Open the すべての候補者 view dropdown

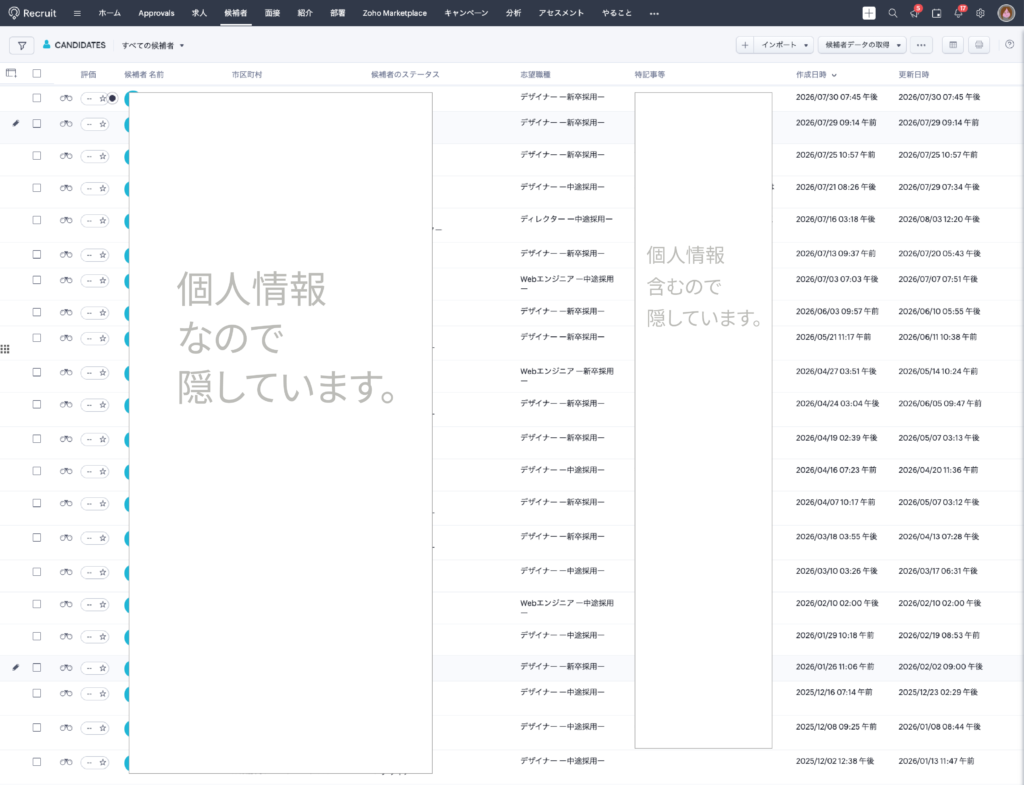point(153,45)
